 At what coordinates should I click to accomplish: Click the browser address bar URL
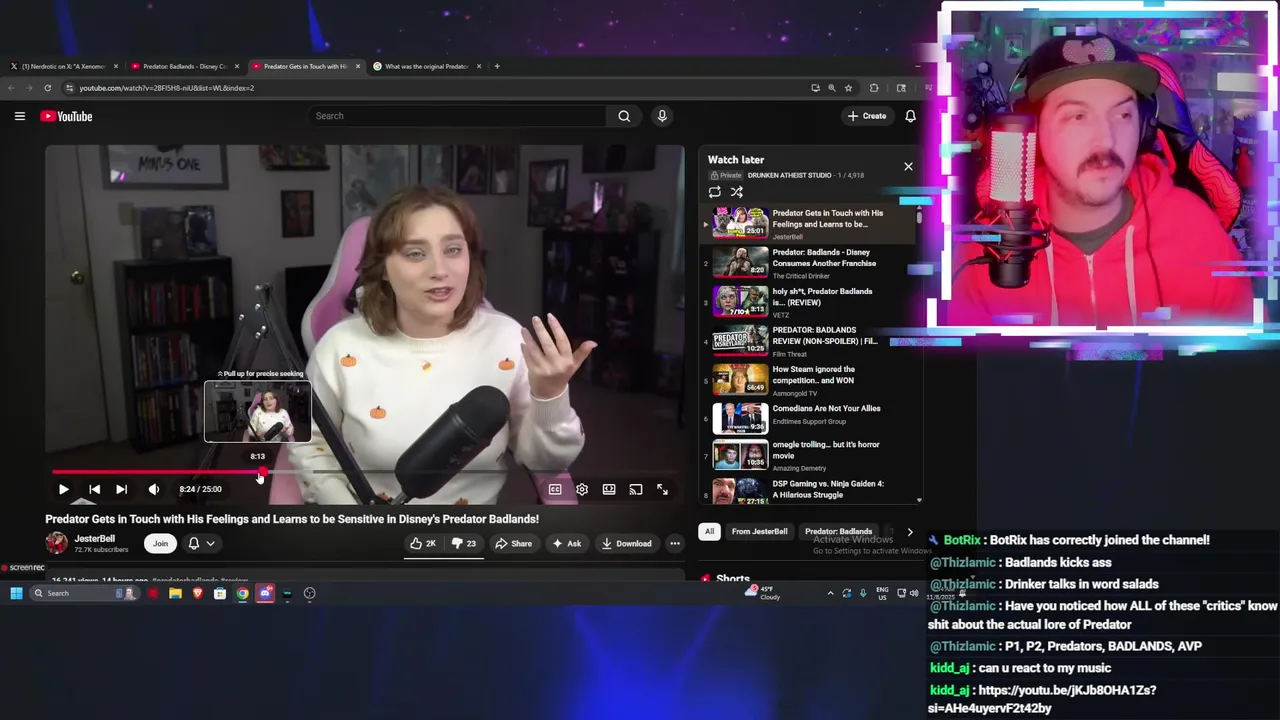click(x=167, y=88)
